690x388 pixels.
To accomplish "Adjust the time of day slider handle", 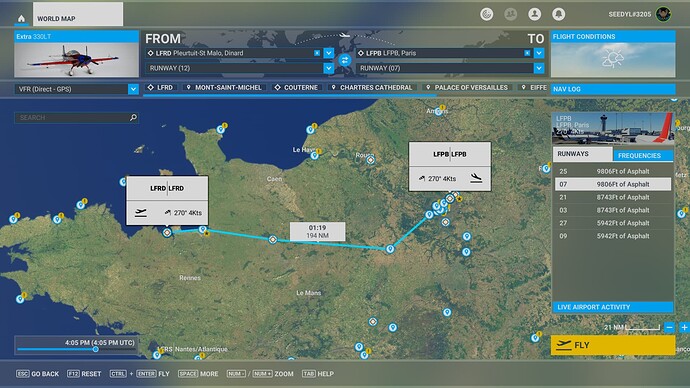I will coord(95,349).
